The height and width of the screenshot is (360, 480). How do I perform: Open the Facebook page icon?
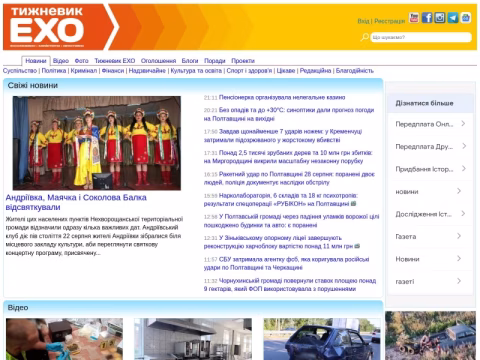tap(427, 18)
